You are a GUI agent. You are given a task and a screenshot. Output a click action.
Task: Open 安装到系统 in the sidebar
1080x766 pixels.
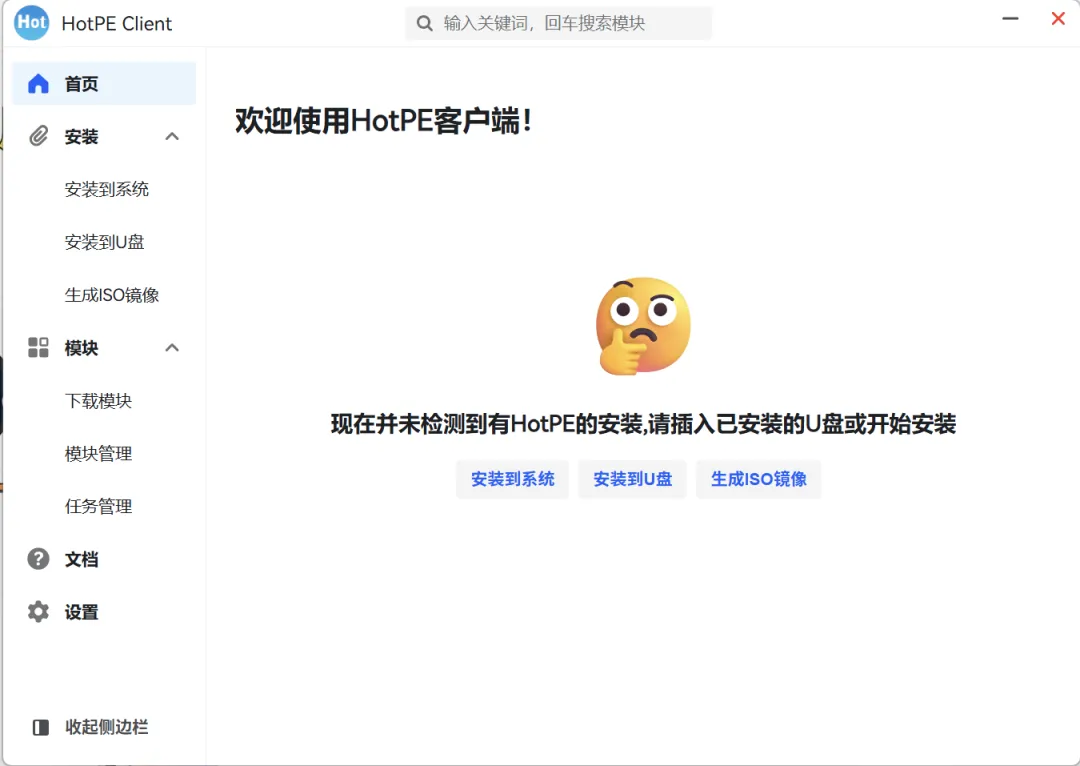[107, 189]
